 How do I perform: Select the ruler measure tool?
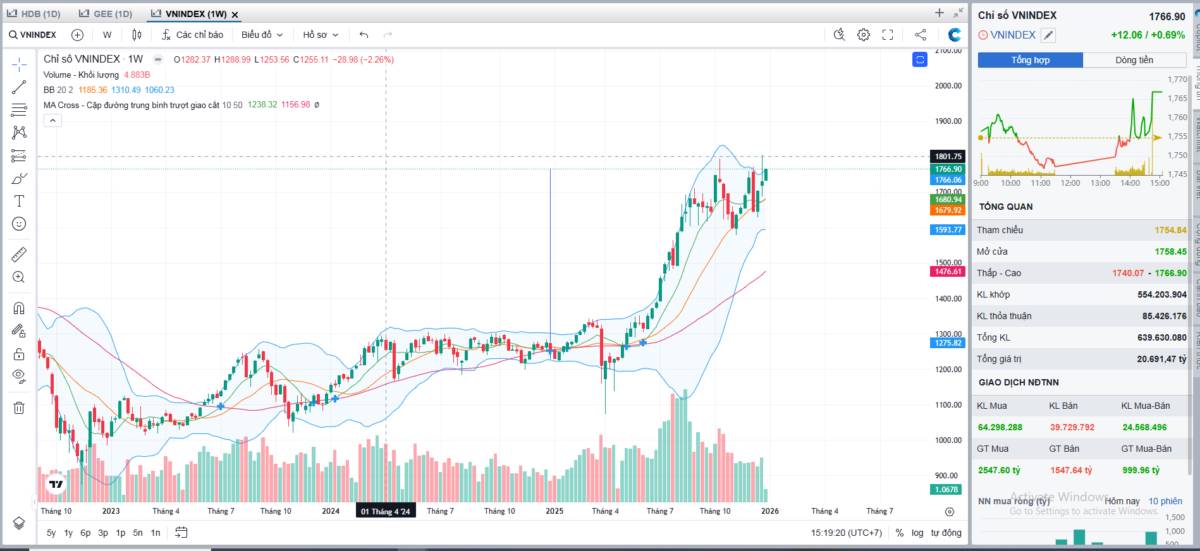[x=18, y=254]
